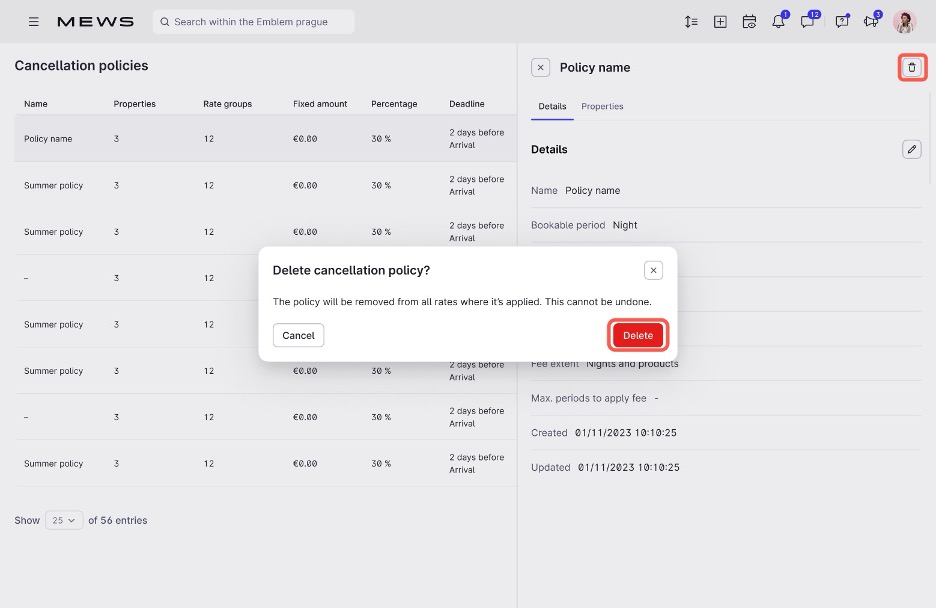Viewport: 936px width, 608px height.
Task: Click the add new (plus) icon
Action: pyautogui.click(x=720, y=22)
